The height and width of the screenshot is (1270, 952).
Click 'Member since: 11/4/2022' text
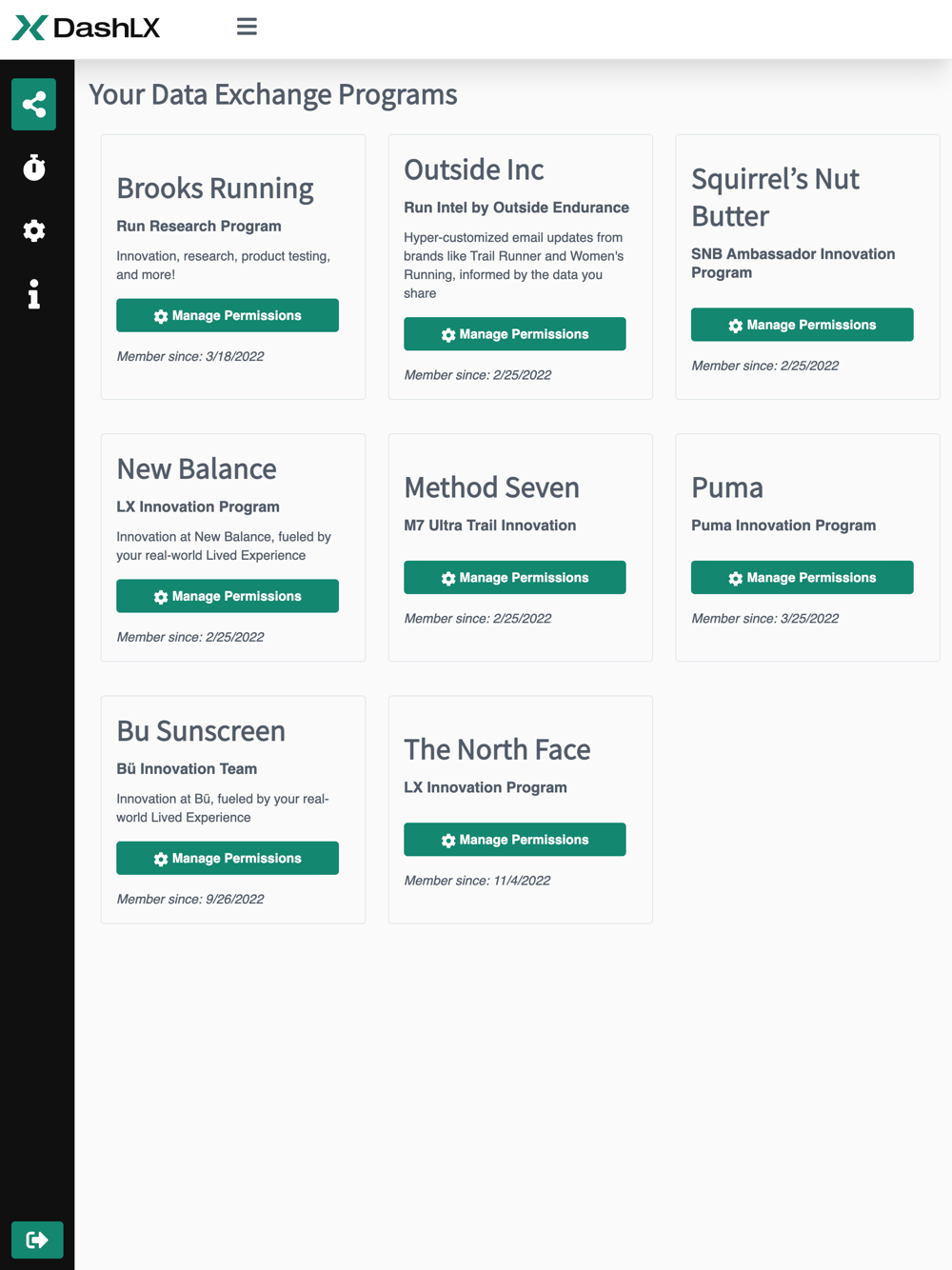pos(477,881)
